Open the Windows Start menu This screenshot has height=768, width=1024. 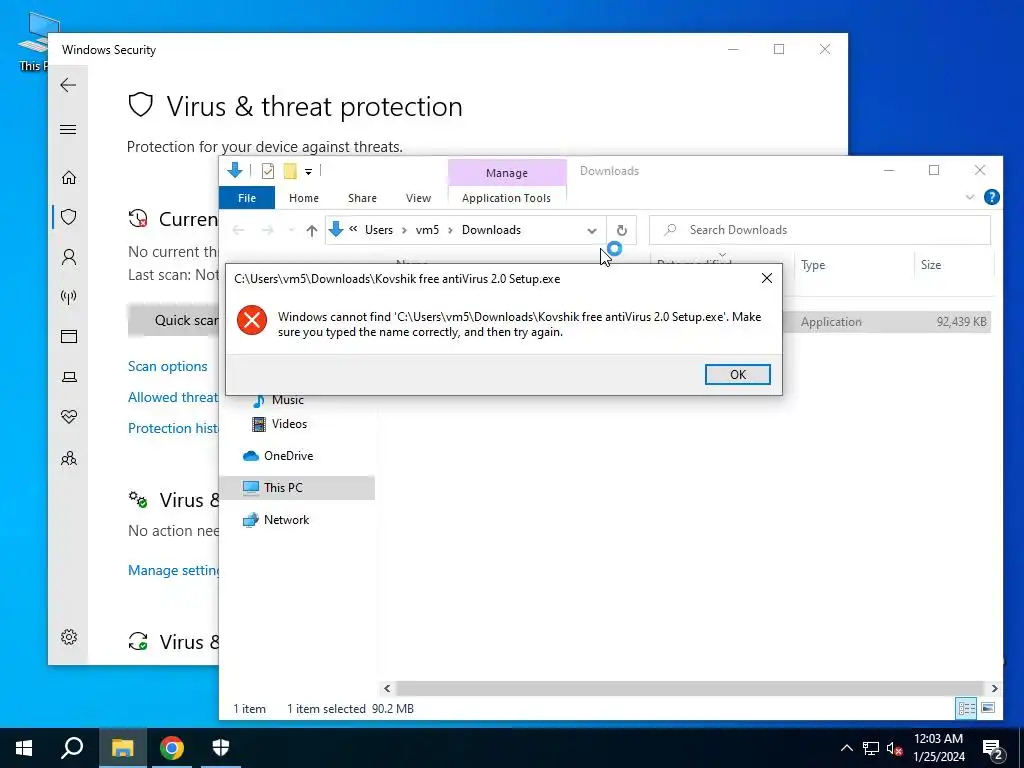tap(24, 748)
